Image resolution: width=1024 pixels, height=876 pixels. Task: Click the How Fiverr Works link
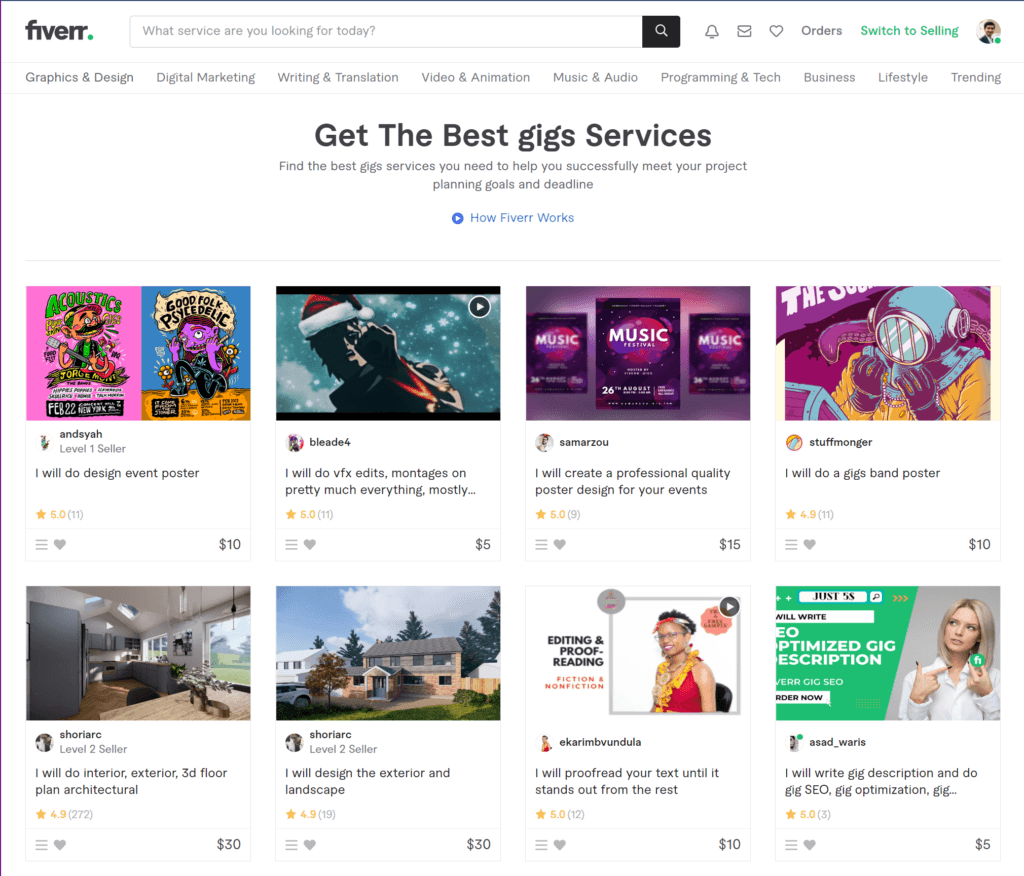[522, 217]
